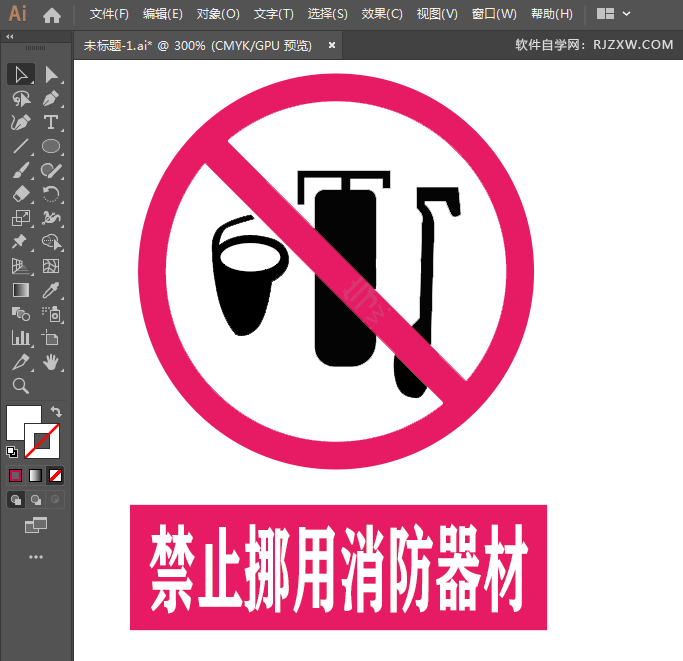Collapse toolbar with double arrows
Image resolution: width=683 pixels, height=661 pixels.
pos(10,37)
